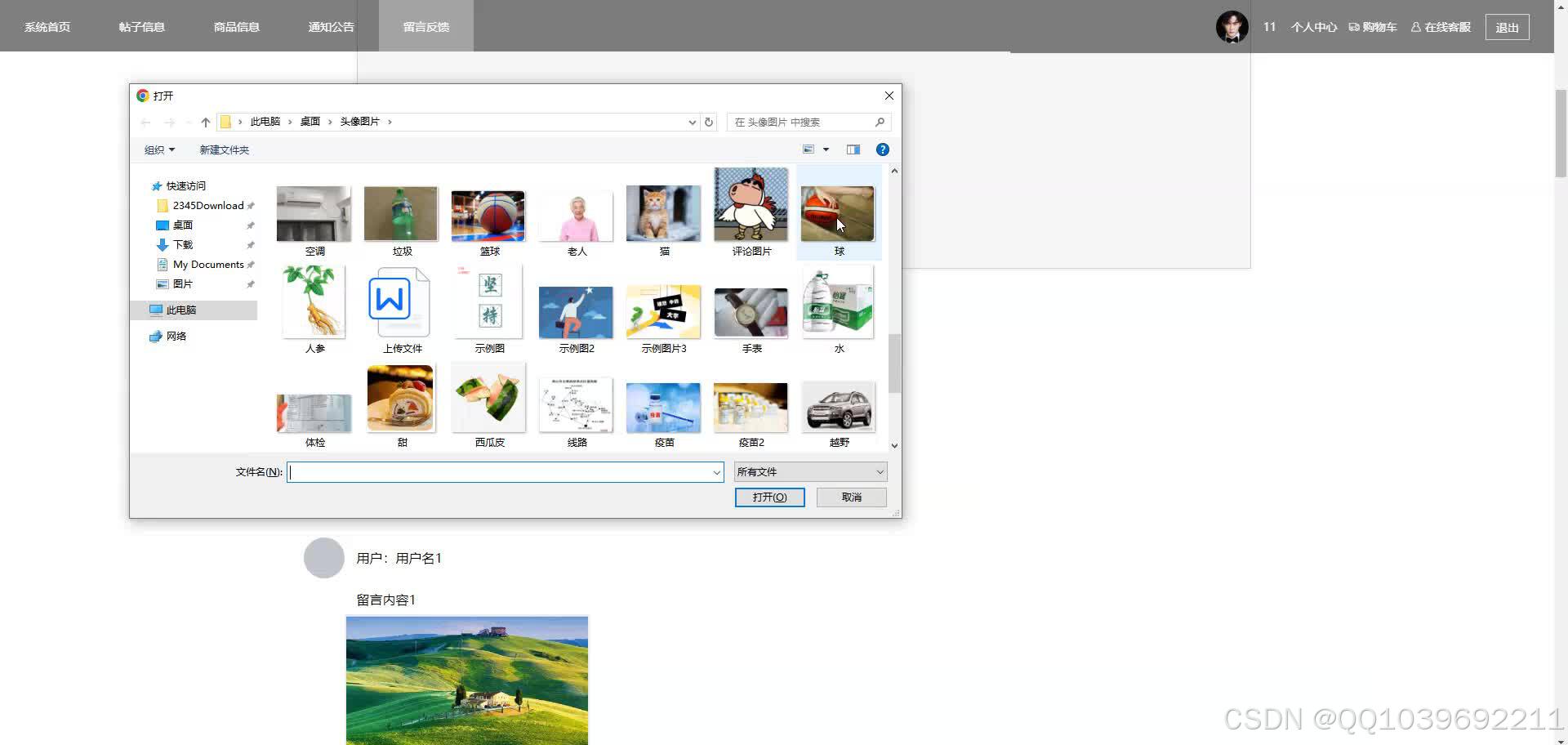
Task: Click 头像图片 in the address breadcrumb
Action: click(x=360, y=122)
